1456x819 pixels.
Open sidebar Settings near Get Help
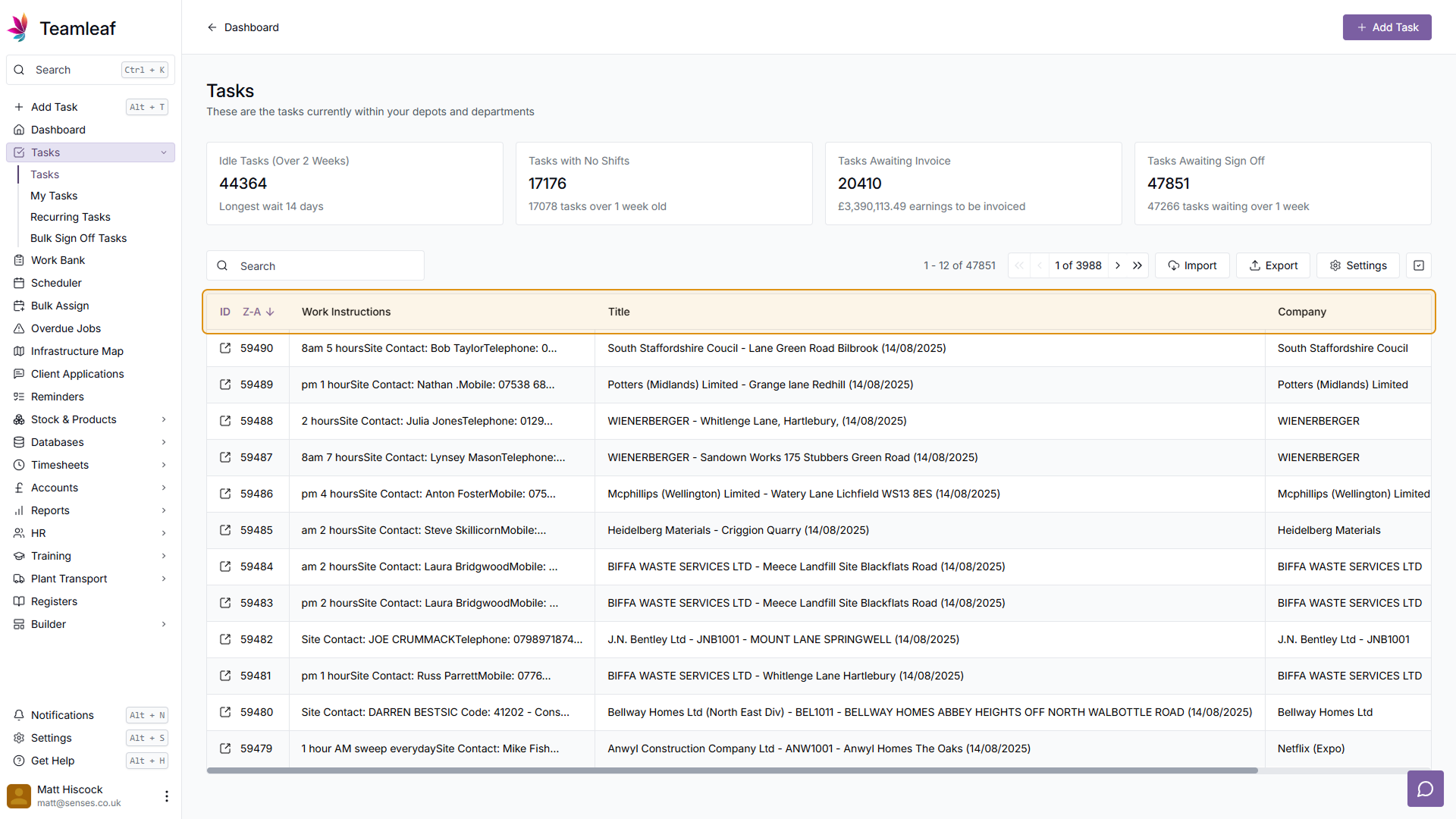coord(90,738)
